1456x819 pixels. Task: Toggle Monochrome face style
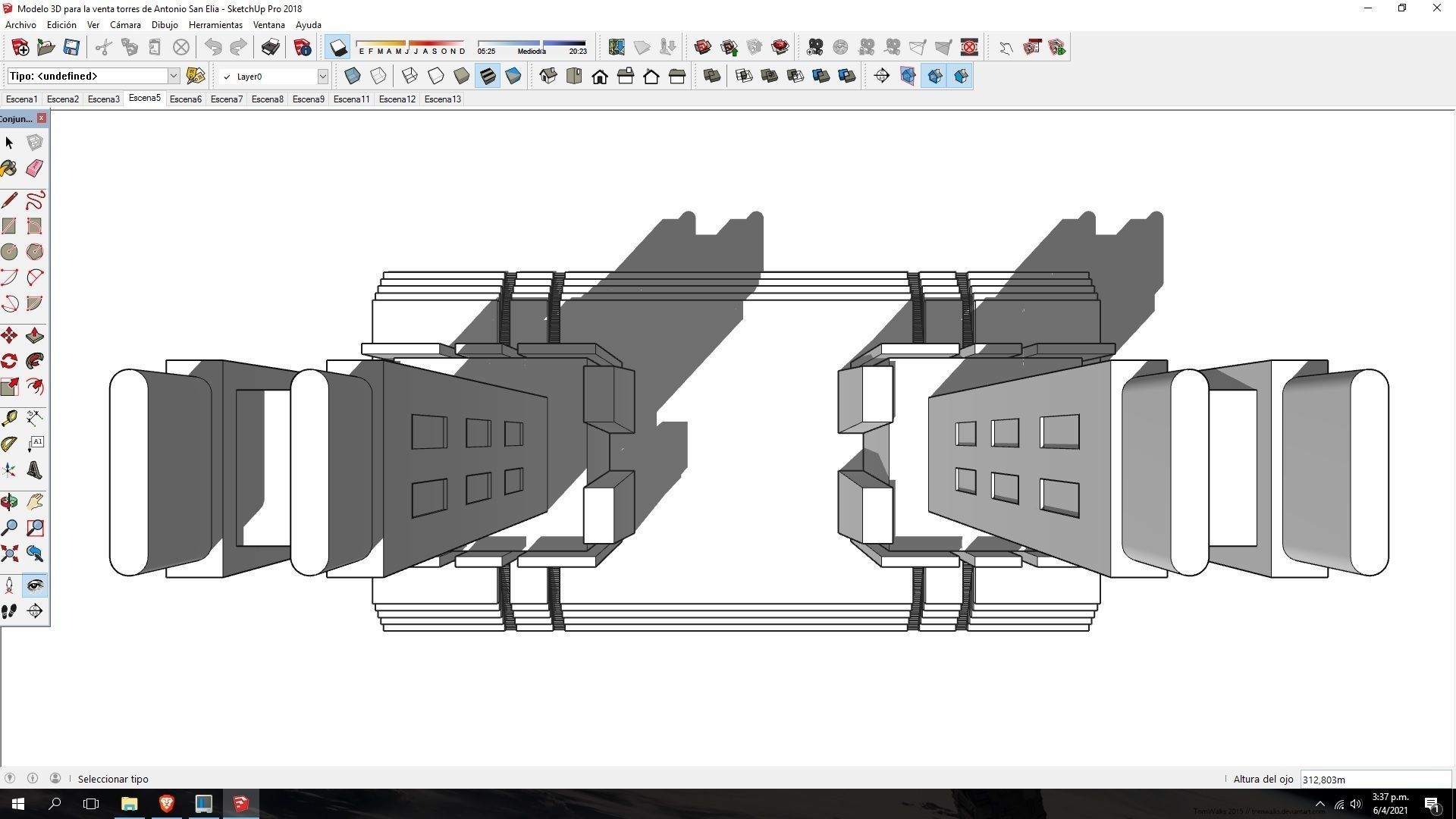coord(513,76)
